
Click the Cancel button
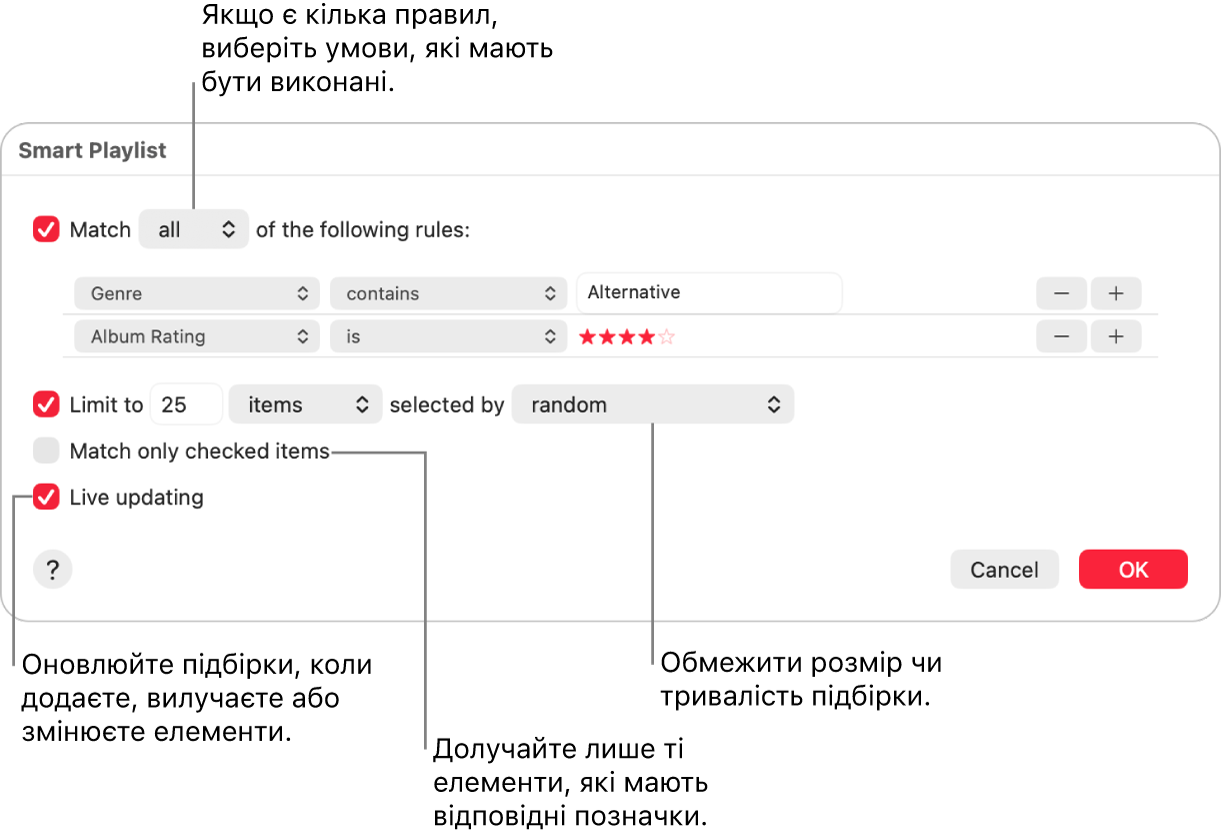tap(1004, 570)
